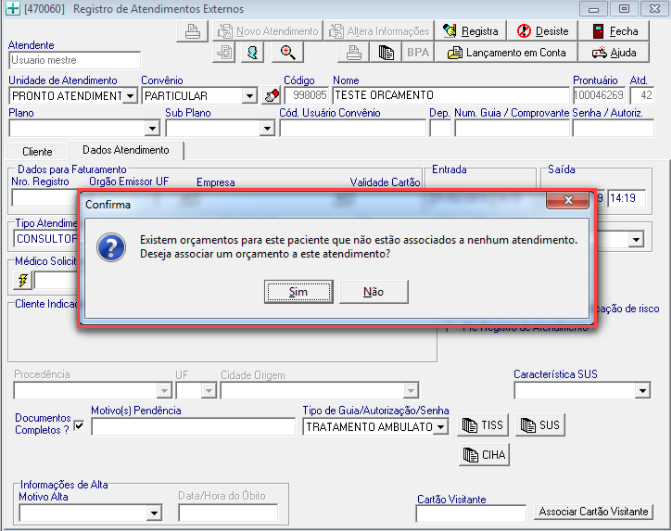Image resolution: width=671 pixels, height=531 pixels.
Task: Click Não in the Confirma dialog
Action: (x=374, y=292)
